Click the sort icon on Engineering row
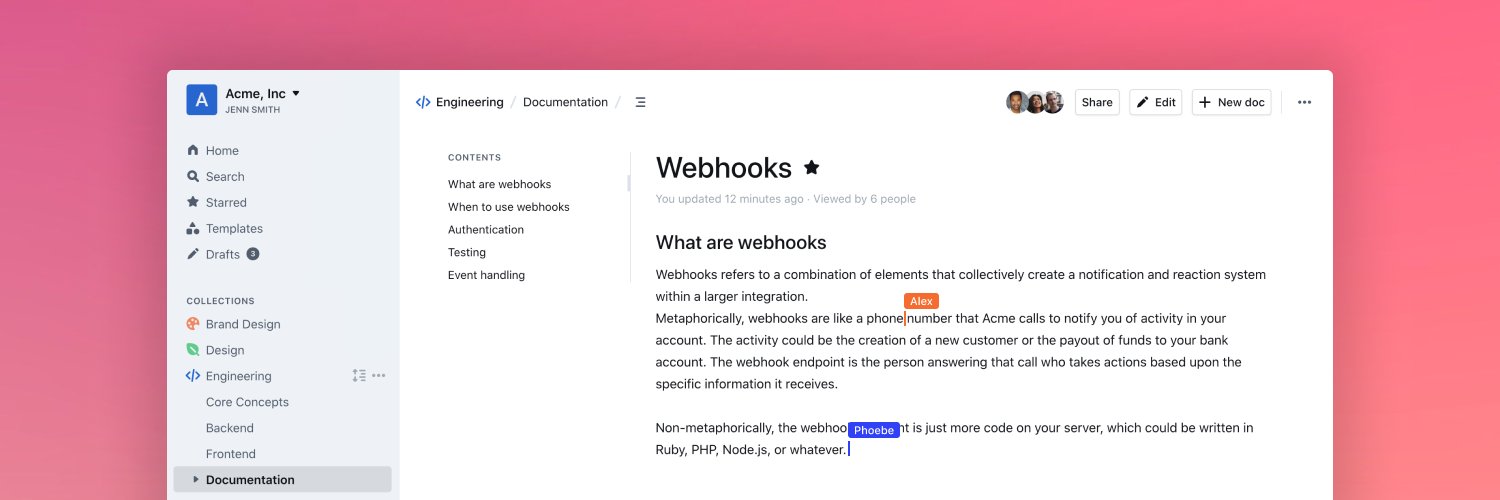This screenshot has width=1500, height=500. (359, 376)
